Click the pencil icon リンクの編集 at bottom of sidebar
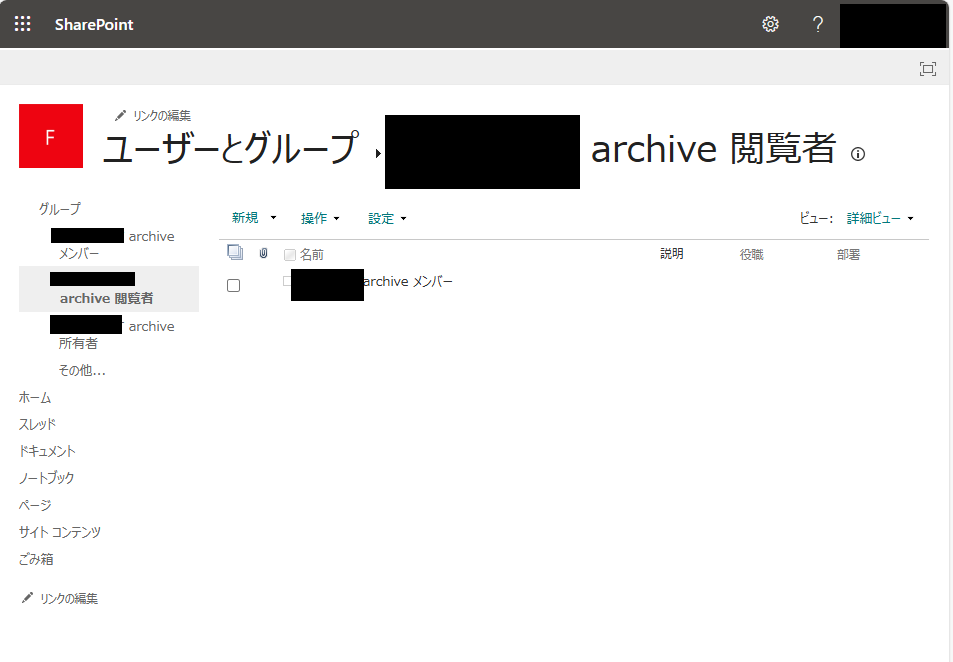This screenshot has width=953, height=662. click(x=60, y=598)
